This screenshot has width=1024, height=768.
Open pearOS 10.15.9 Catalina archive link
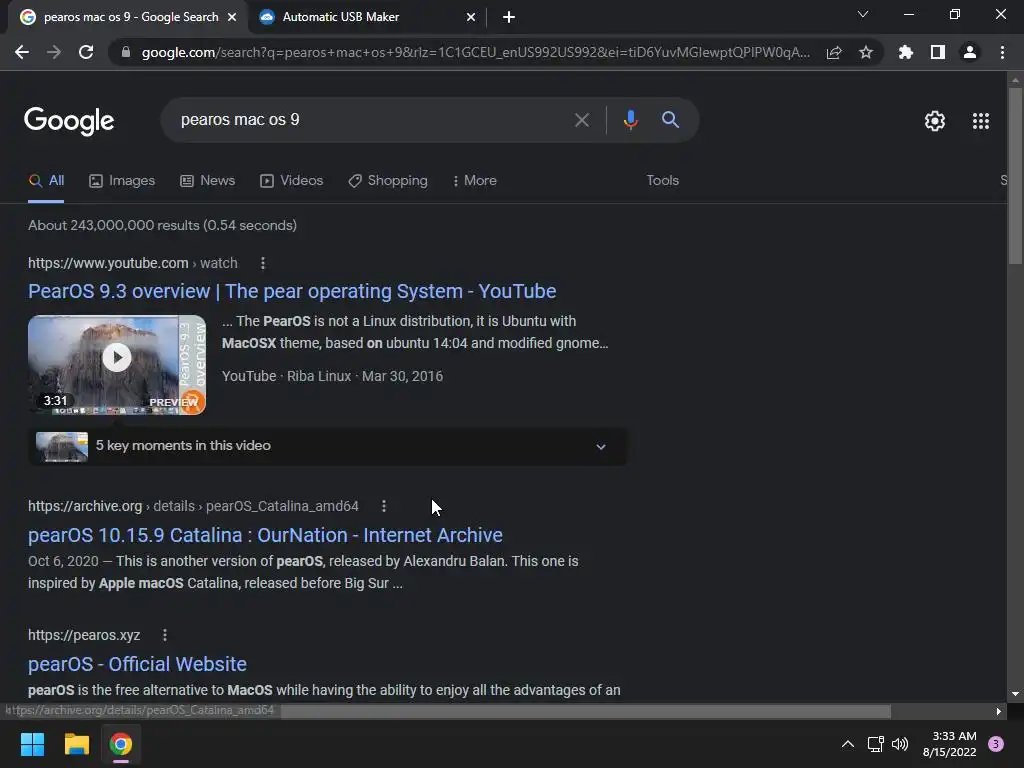pyautogui.click(x=265, y=536)
